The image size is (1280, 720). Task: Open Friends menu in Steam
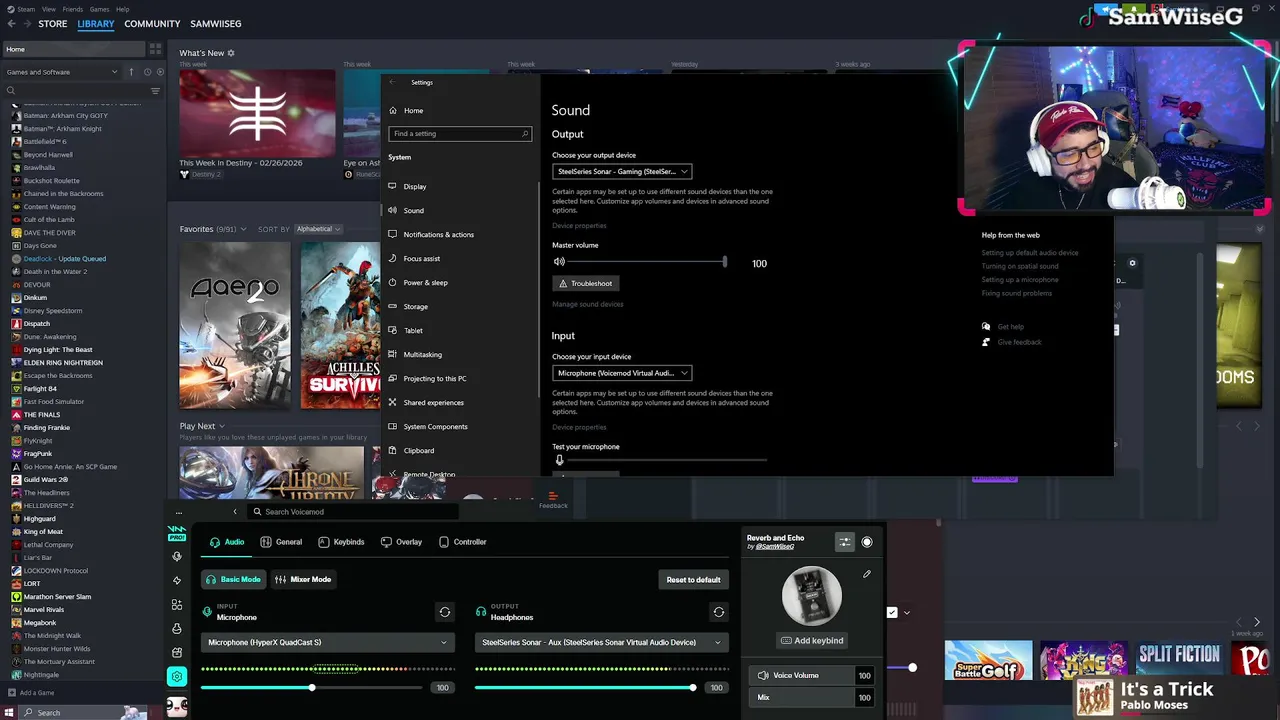click(73, 9)
